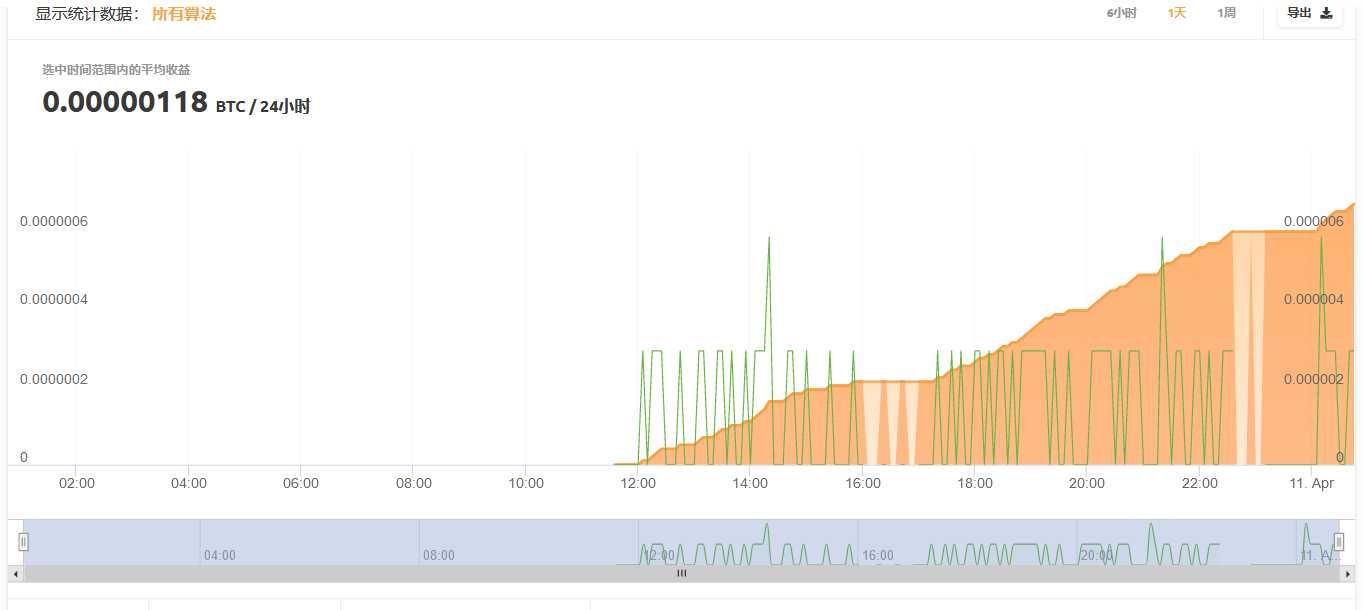The image size is (1362, 610).
Task: Open the 所有算法 algorithm selector
Action: (x=184, y=14)
